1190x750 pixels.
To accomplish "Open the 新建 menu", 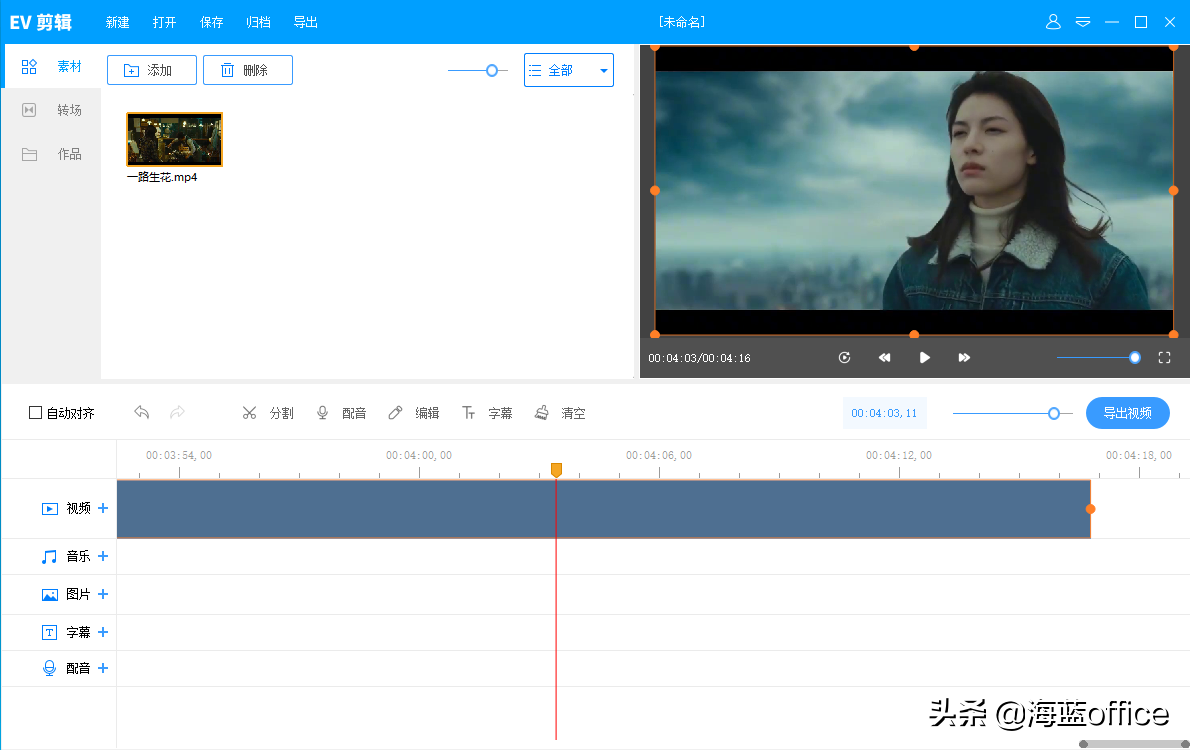I will (118, 22).
